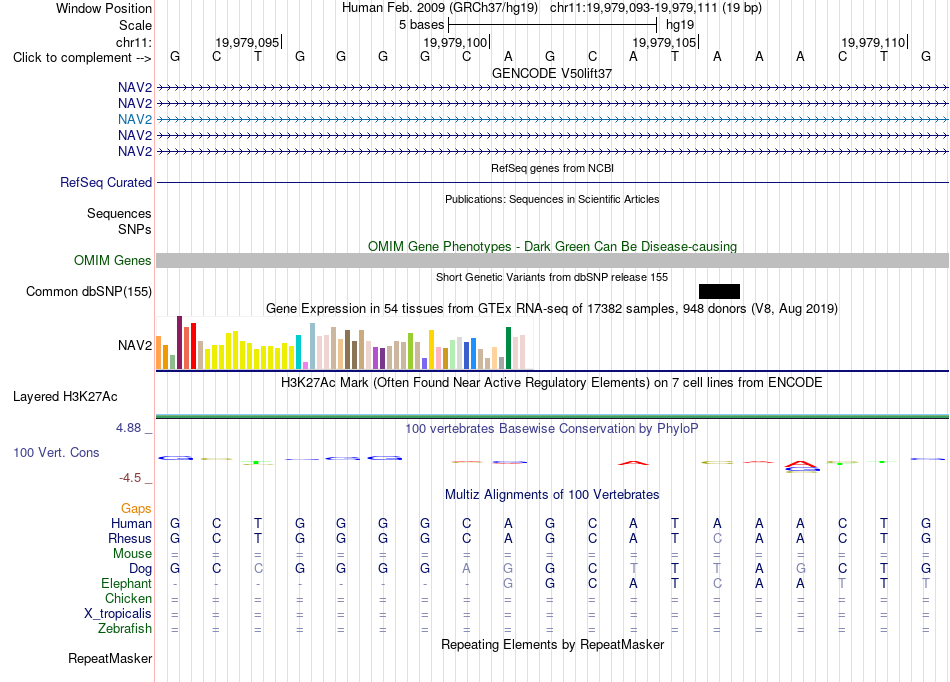Select the 'SNPs' publications sub-track label
This screenshot has width=950, height=682.
coord(135,230)
